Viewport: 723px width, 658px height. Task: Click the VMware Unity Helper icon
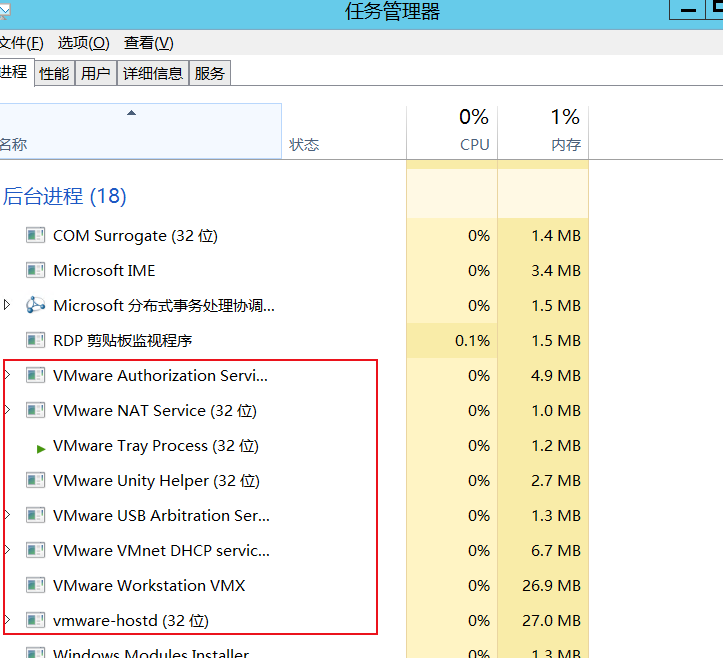(x=35, y=480)
